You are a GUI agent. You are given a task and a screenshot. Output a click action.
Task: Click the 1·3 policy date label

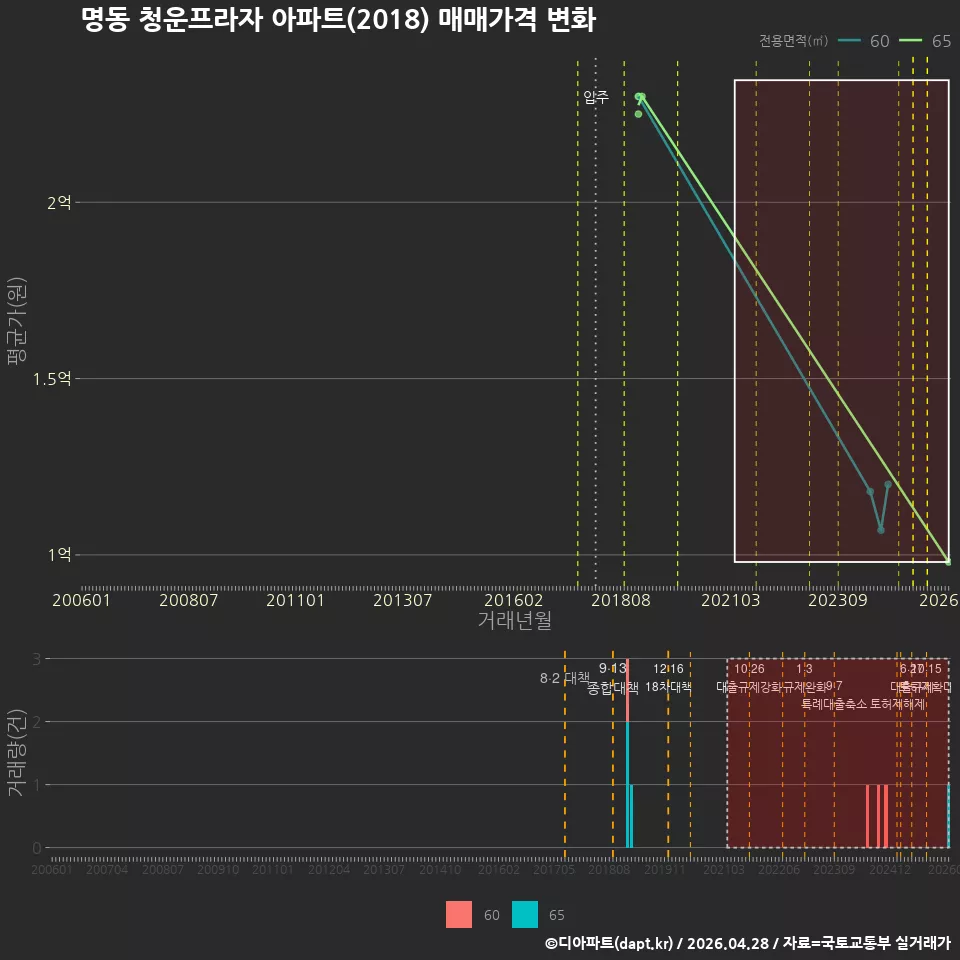coord(804,669)
